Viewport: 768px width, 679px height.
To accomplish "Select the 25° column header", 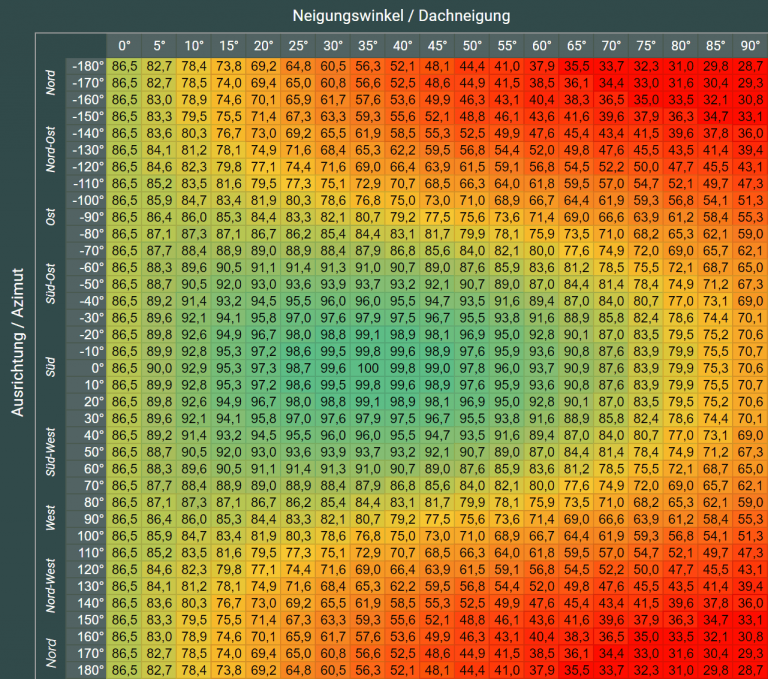I will coord(298,46).
